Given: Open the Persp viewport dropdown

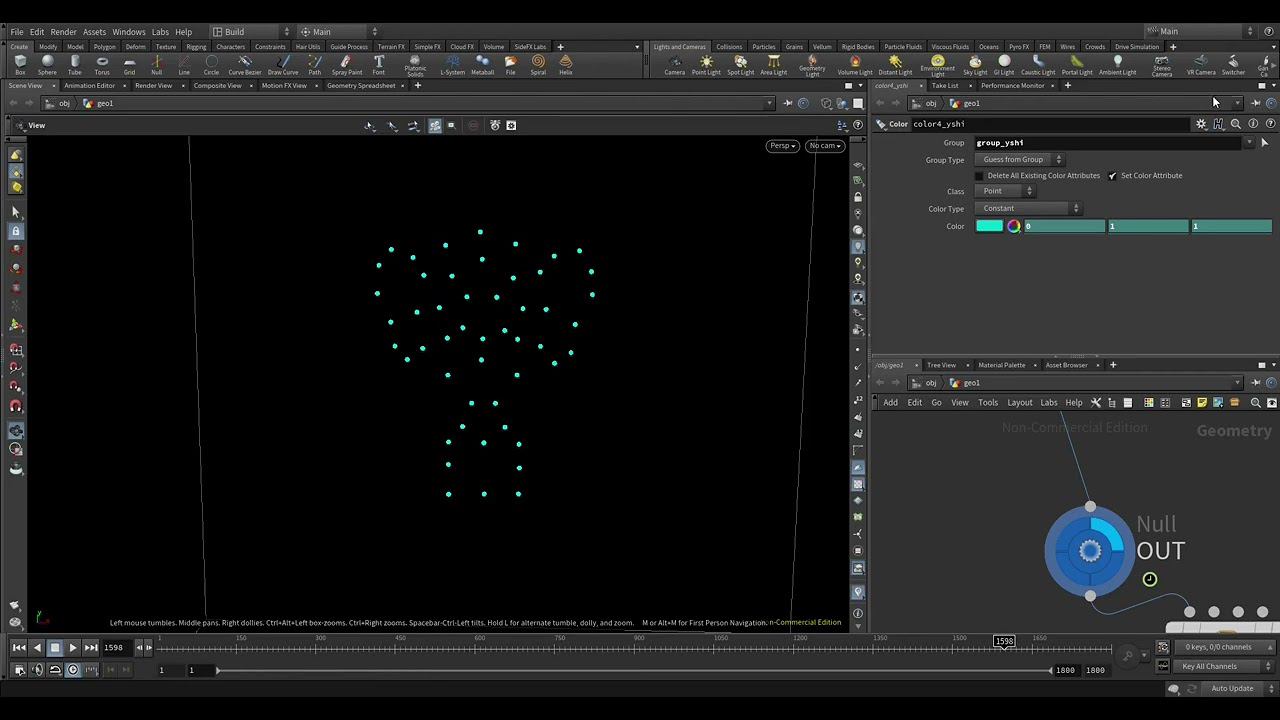Looking at the screenshot, I should 782,146.
